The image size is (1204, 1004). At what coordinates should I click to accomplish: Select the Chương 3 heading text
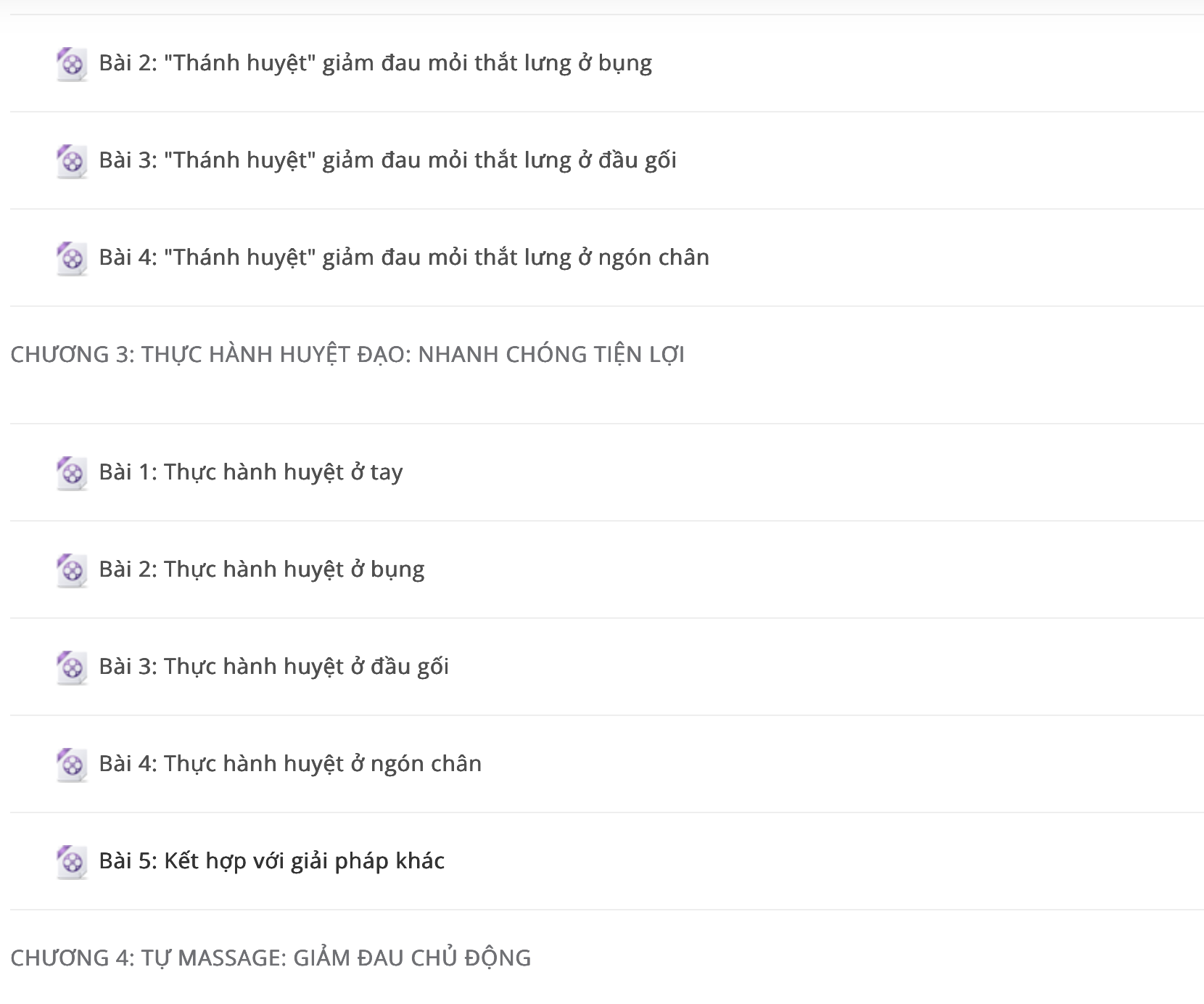coord(347,355)
